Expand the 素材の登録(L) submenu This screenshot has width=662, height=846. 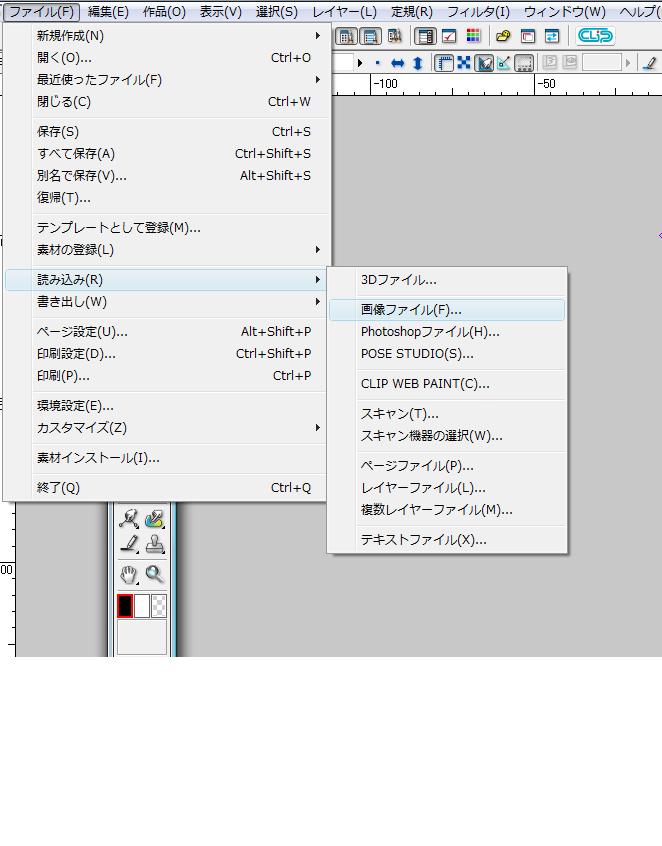tap(167, 250)
